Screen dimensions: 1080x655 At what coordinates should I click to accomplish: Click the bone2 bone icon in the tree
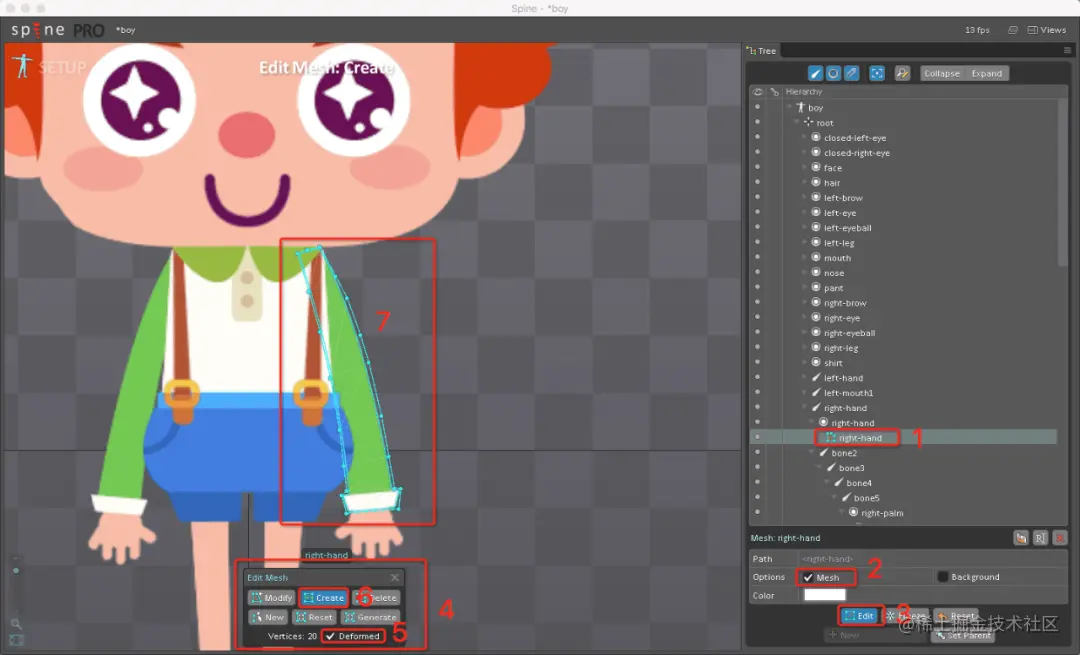point(823,453)
